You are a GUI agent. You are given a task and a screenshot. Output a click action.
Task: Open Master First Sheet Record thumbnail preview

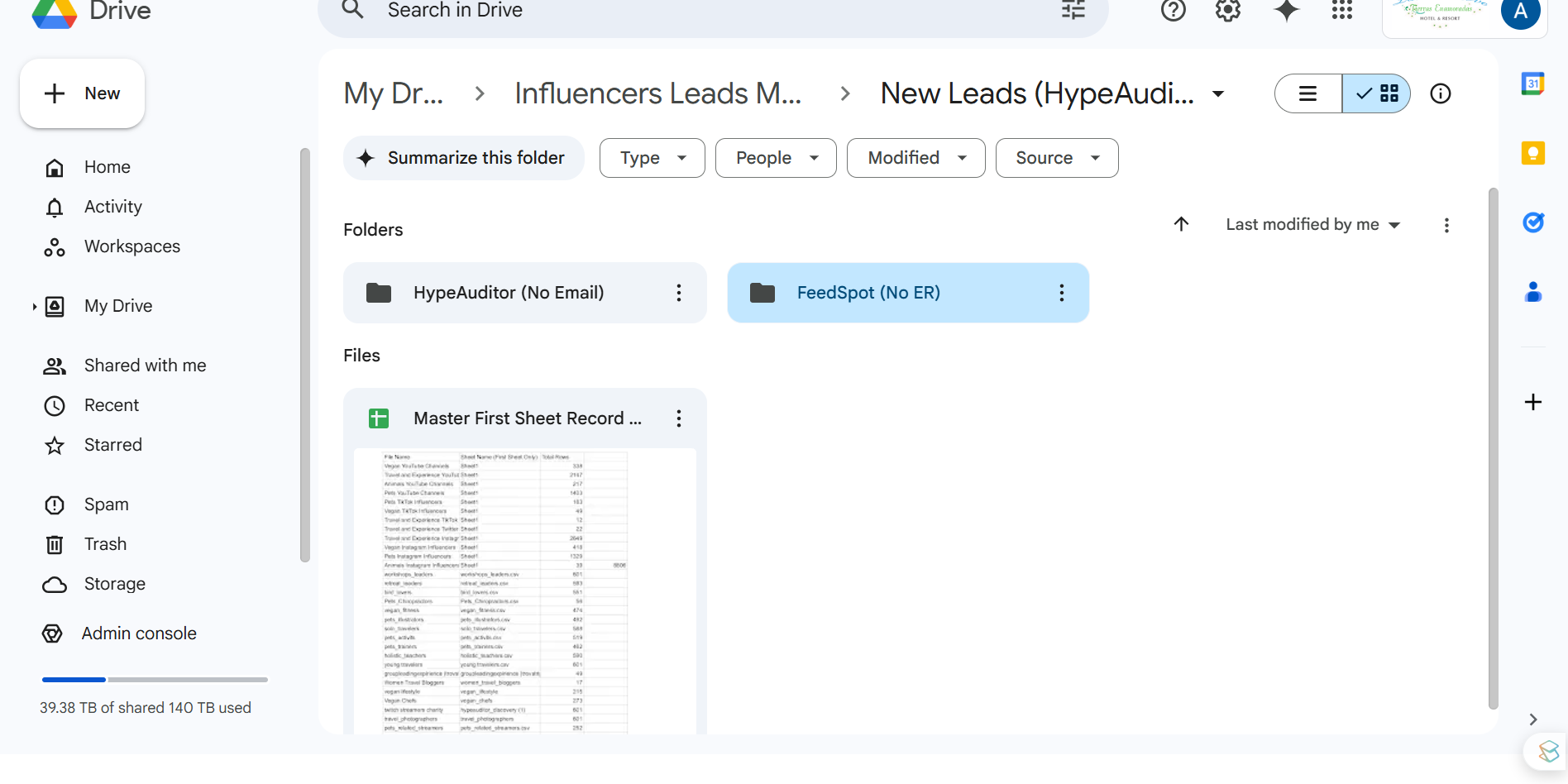click(x=525, y=591)
